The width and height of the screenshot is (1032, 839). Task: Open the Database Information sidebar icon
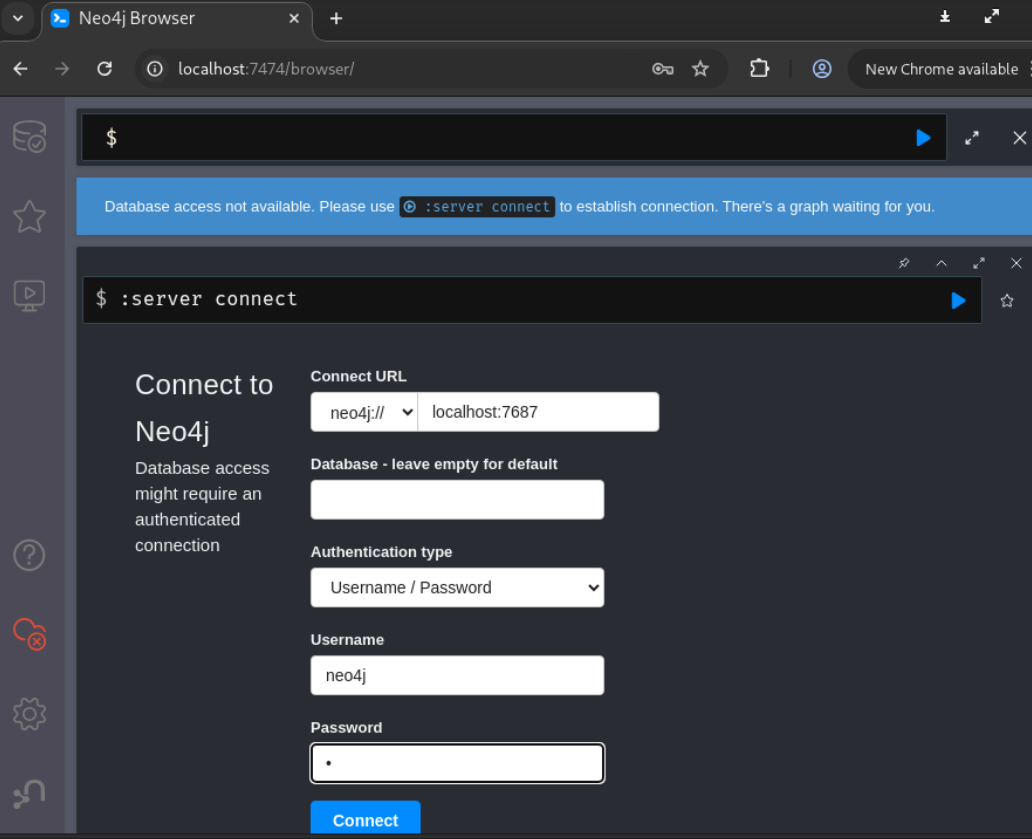[30, 136]
